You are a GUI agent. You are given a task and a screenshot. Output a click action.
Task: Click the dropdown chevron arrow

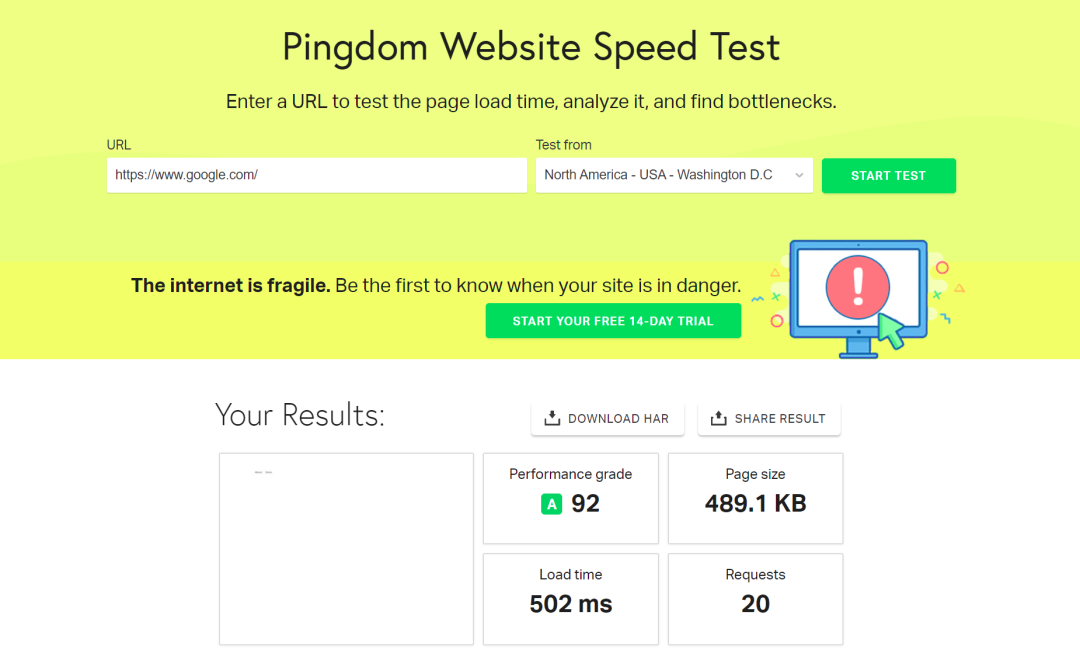click(x=799, y=175)
